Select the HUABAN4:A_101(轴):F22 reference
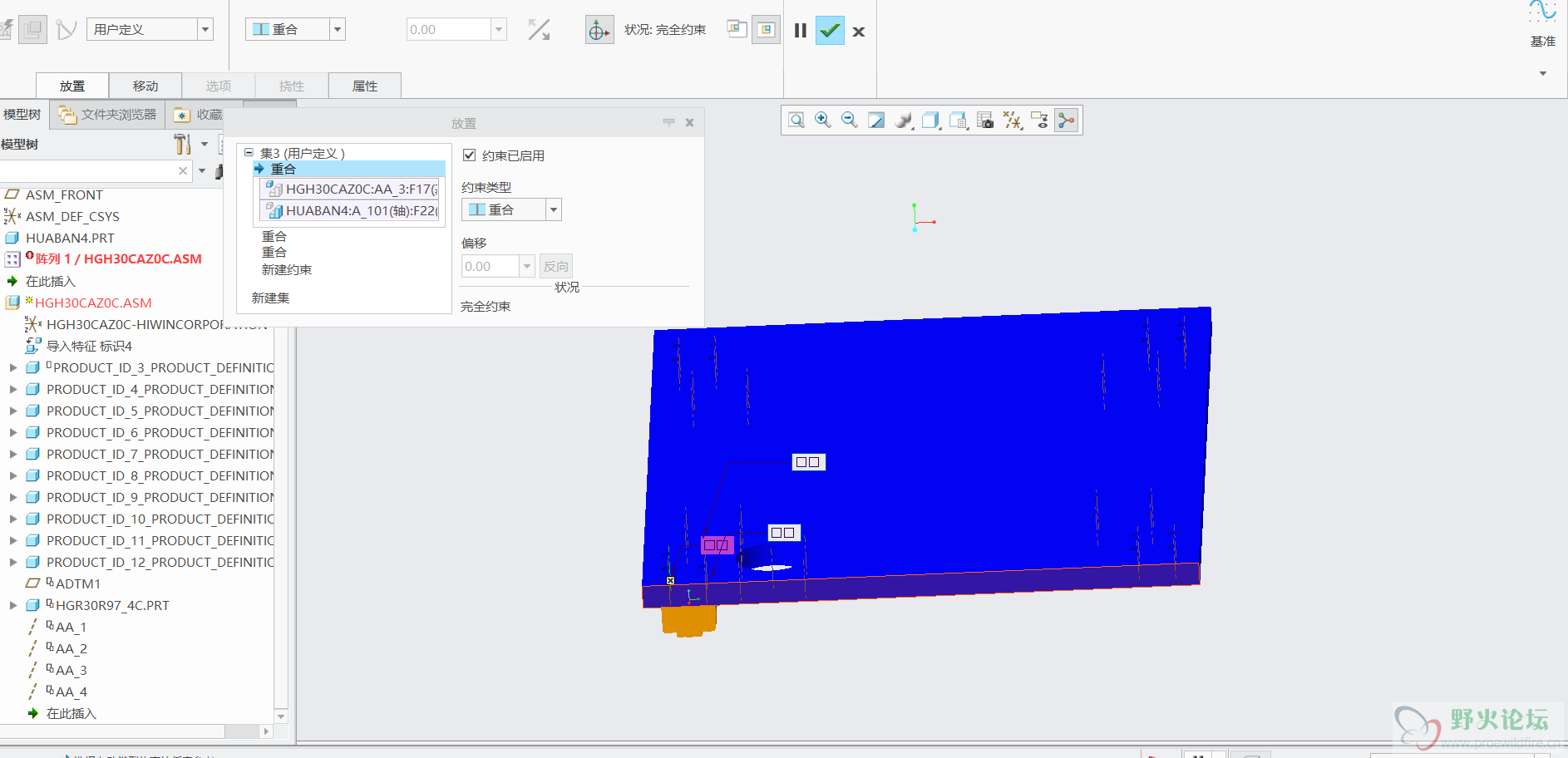This screenshot has height=758, width=1568. click(x=350, y=211)
